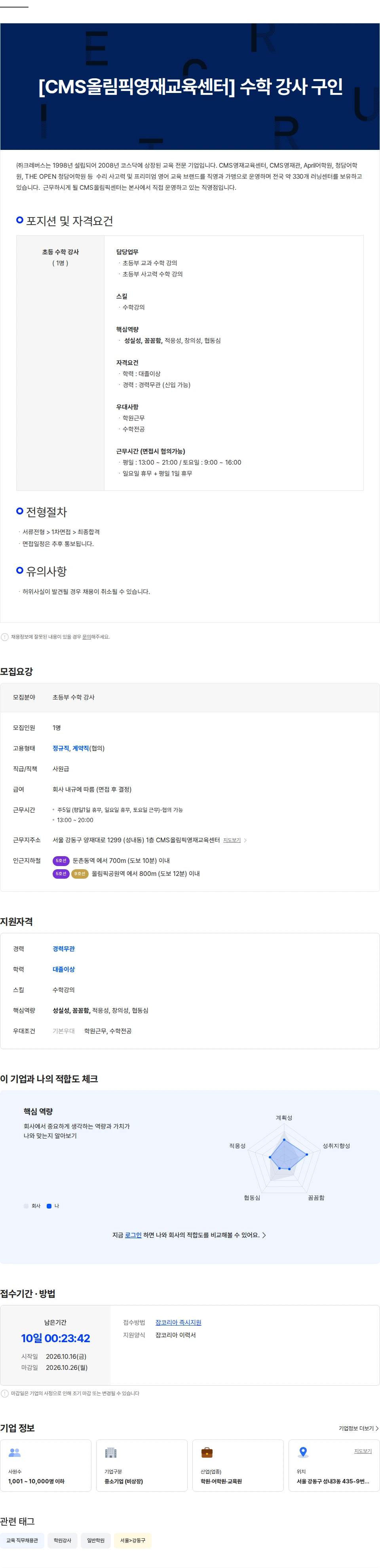Select the 교육 직무채용관 tag
This screenshot has height=1568, width=380.
23,1541
